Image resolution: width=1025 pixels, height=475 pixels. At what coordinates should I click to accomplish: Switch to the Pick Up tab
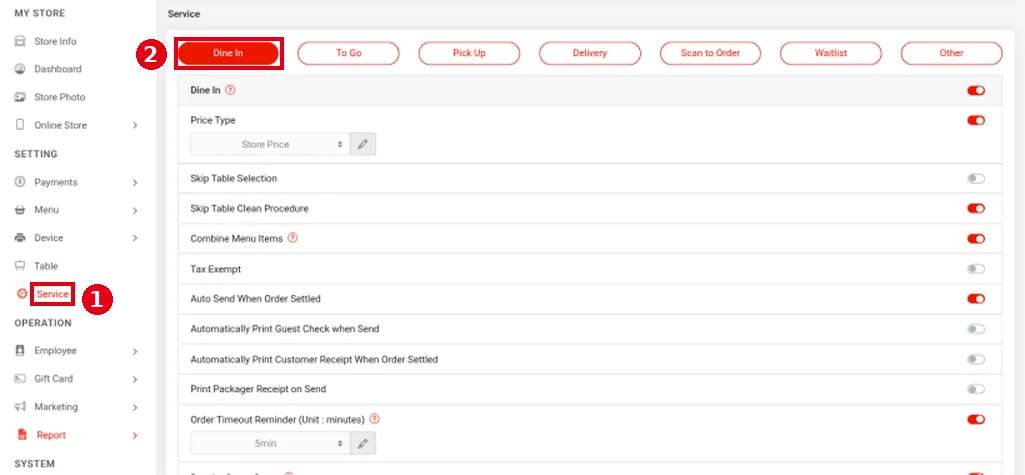point(469,53)
